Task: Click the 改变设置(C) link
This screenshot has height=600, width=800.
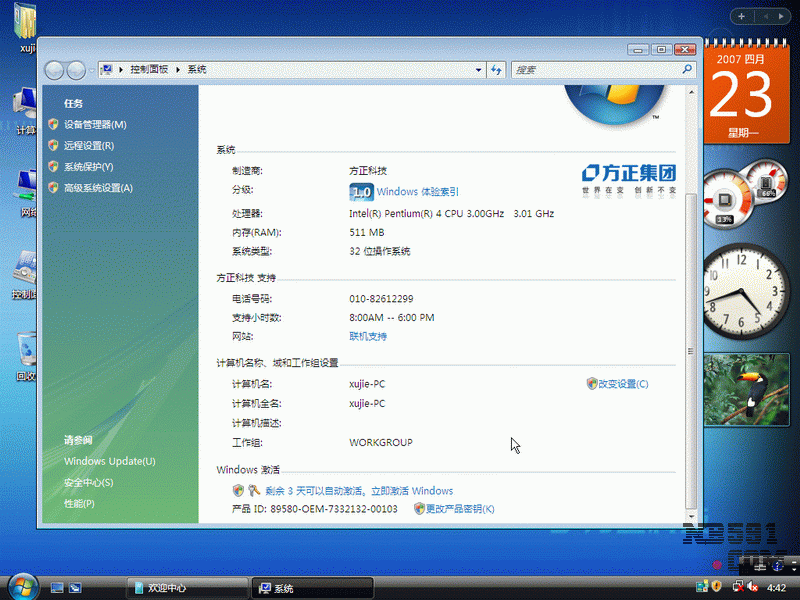Action: pos(622,384)
